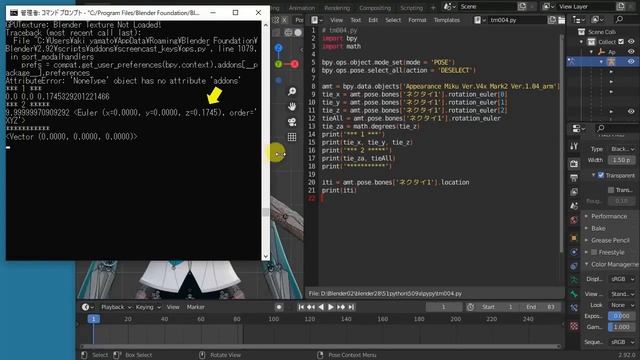Viewport: 640px width, 360px height.
Task: Open the Render properties tab icon
Action: coord(574,164)
